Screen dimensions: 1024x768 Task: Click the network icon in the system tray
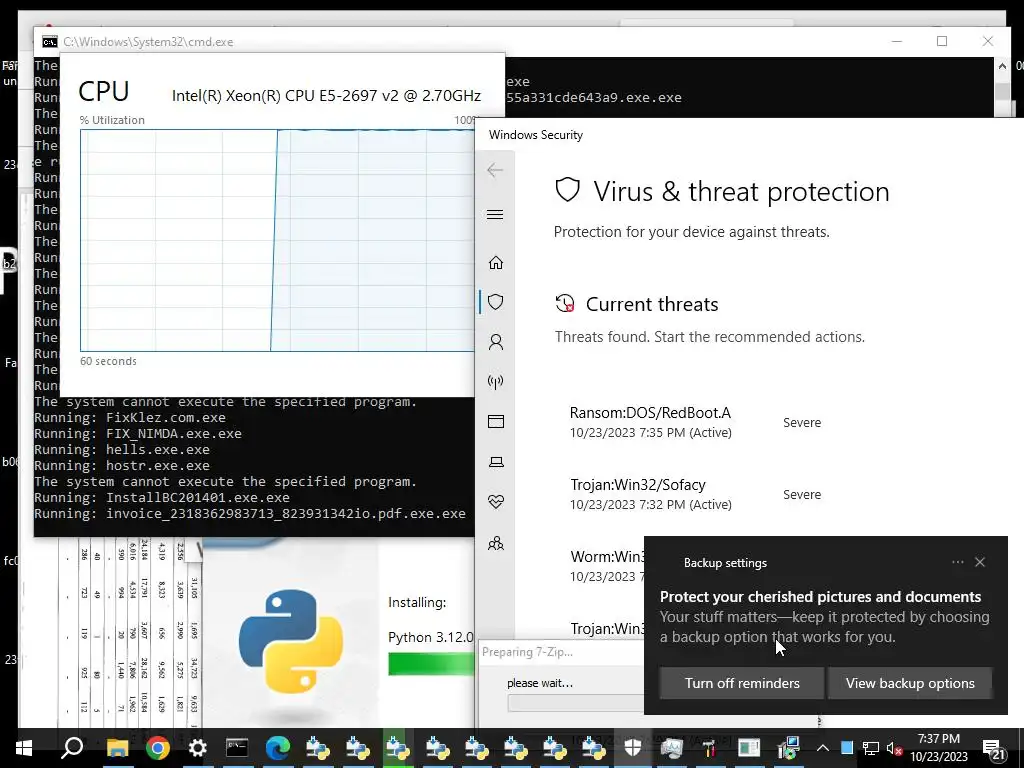[x=871, y=748]
